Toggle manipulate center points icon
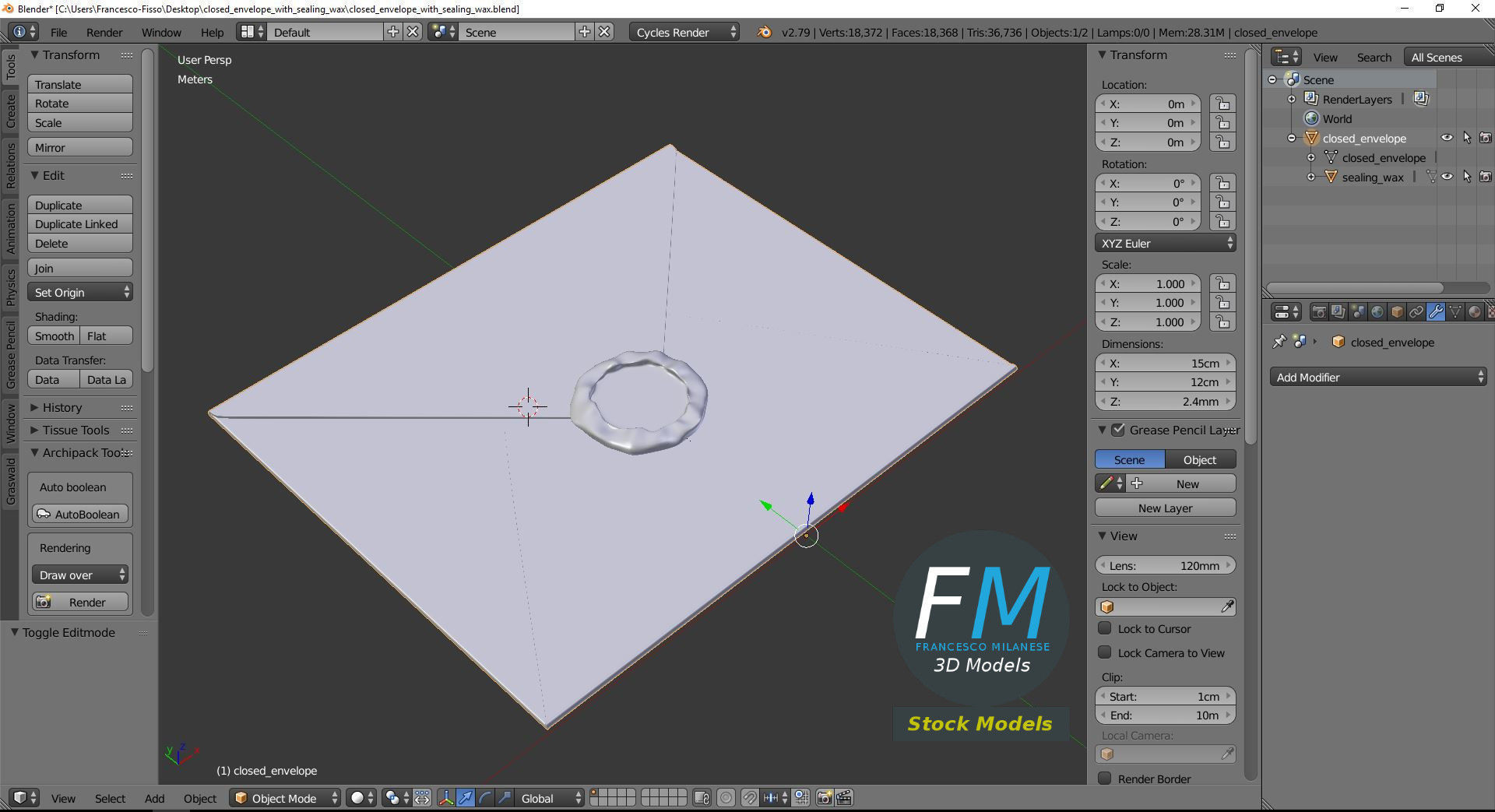 tap(422, 798)
